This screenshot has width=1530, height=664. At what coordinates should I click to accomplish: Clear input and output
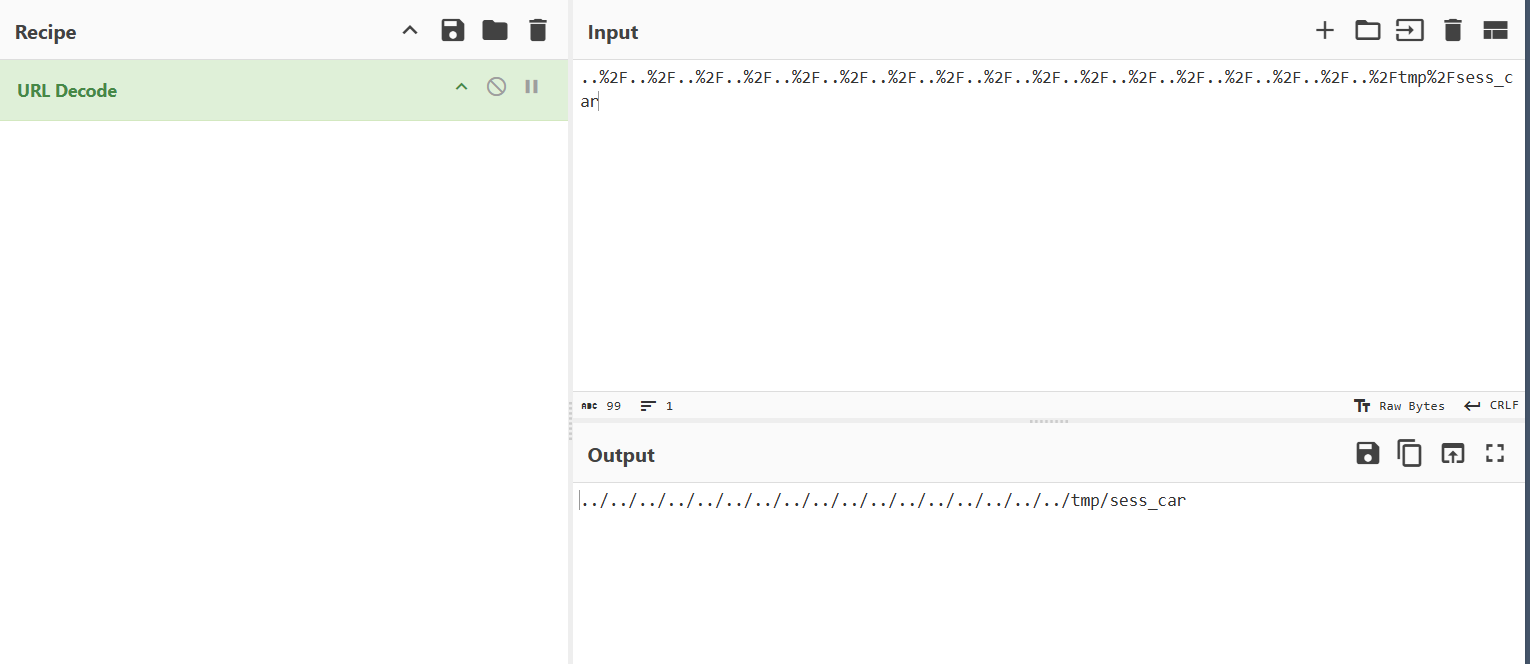[1453, 30]
